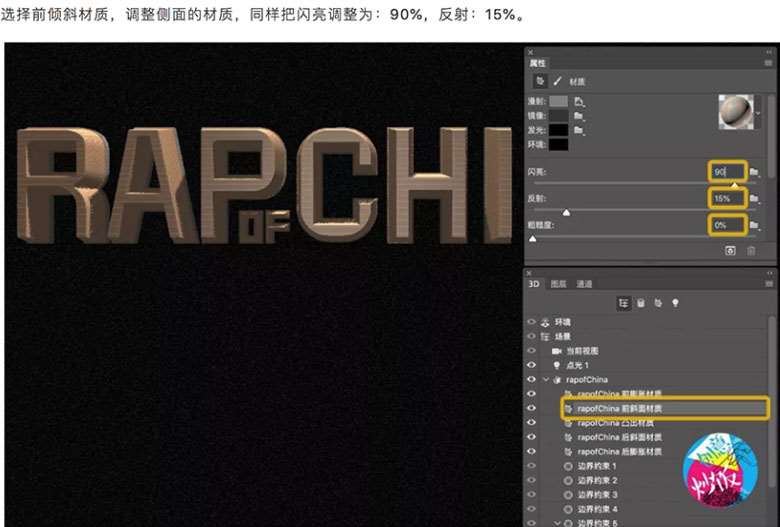Switch to the 通道 tab

584,284
